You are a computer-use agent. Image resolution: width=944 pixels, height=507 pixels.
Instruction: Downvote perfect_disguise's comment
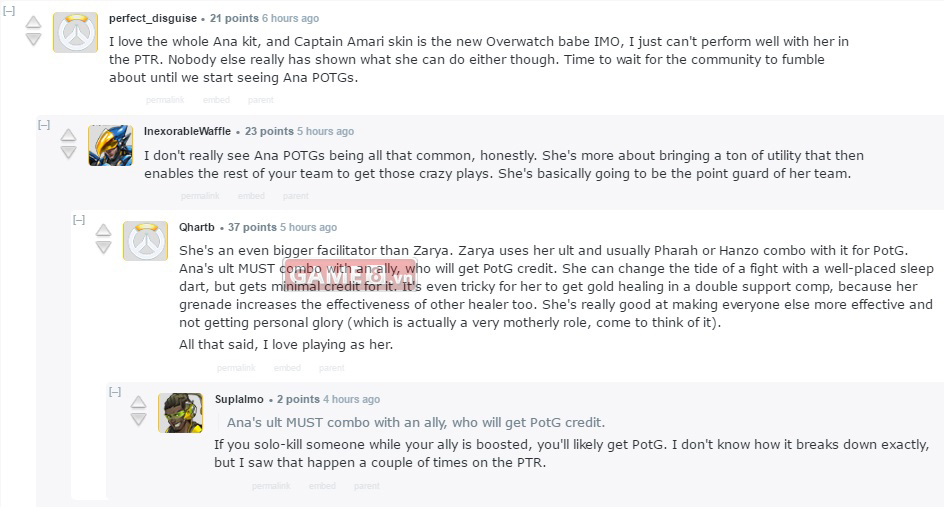[x=33, y=39]
